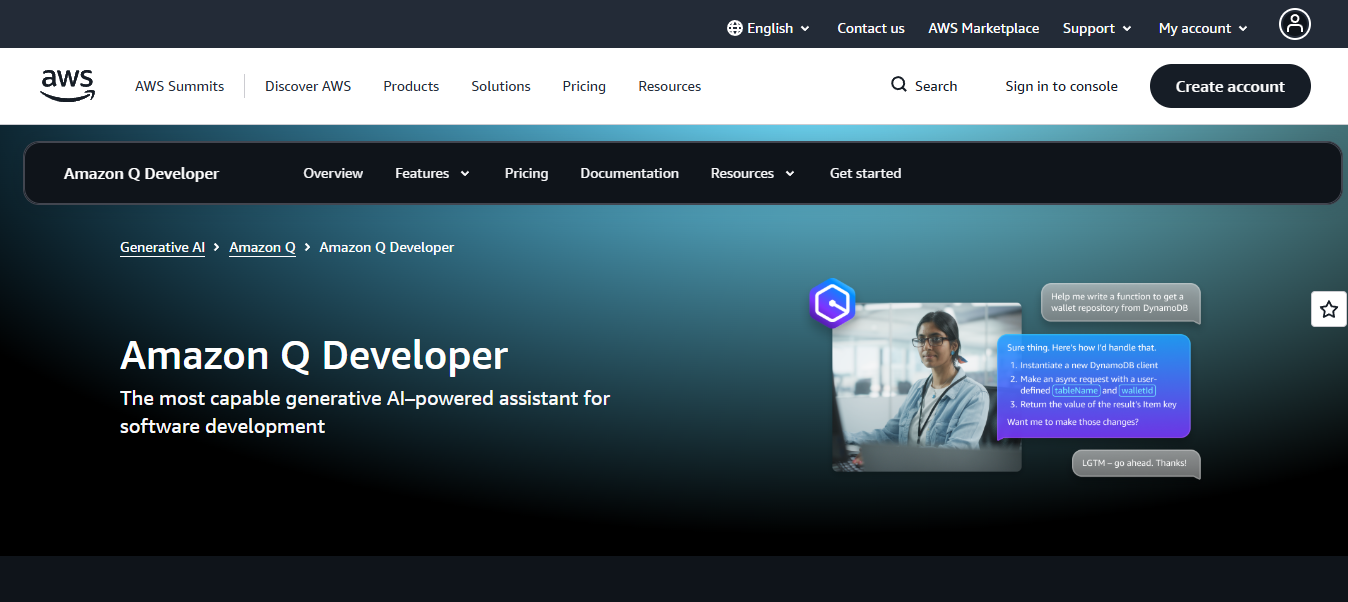Click the Create account button
The width and height of the screenshot is (1348, 602).
[1230, 86]
